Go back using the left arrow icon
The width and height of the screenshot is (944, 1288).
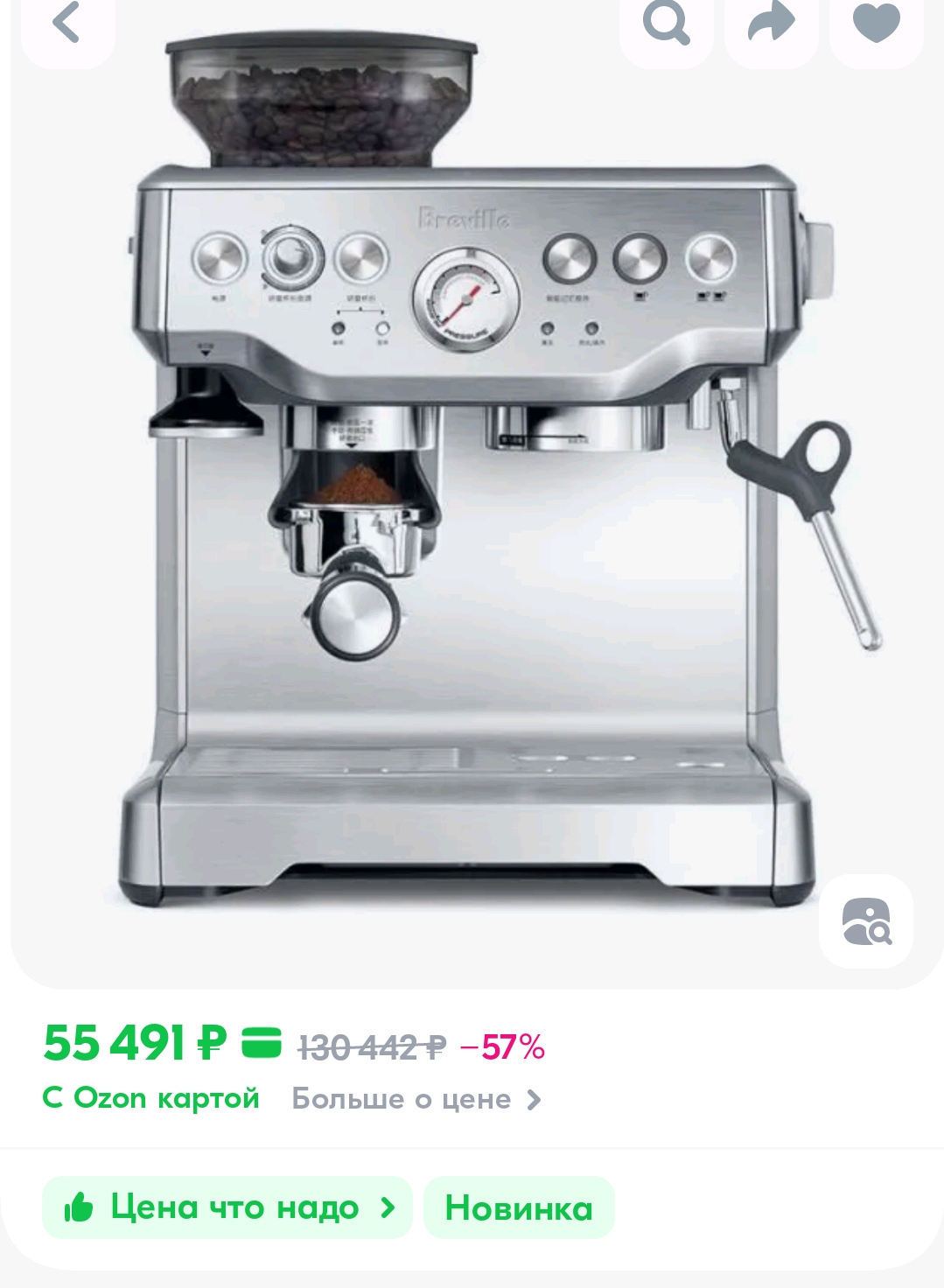click(x=67, y=24)
